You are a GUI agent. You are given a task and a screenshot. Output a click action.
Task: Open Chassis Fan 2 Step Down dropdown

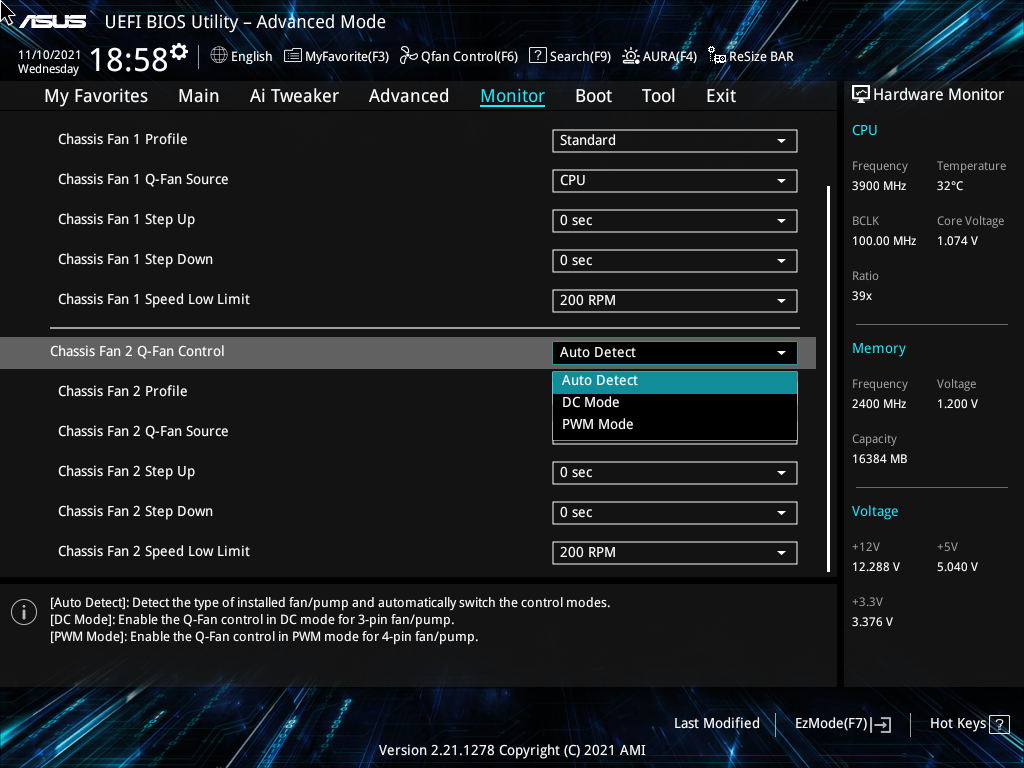tap(675, 513)
